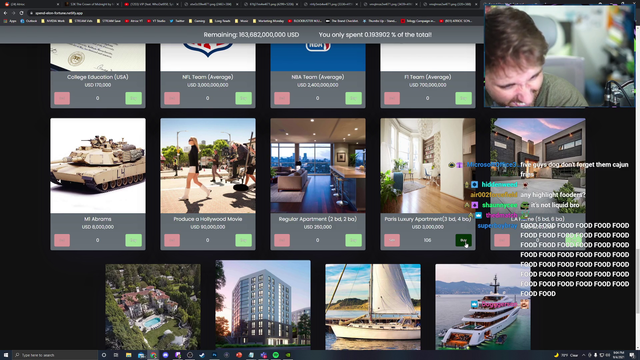Viewport: 640px width, 360px height.
Task: Sell a College Education (USA)
Action: pyautogui.click(x=62, y=98)
